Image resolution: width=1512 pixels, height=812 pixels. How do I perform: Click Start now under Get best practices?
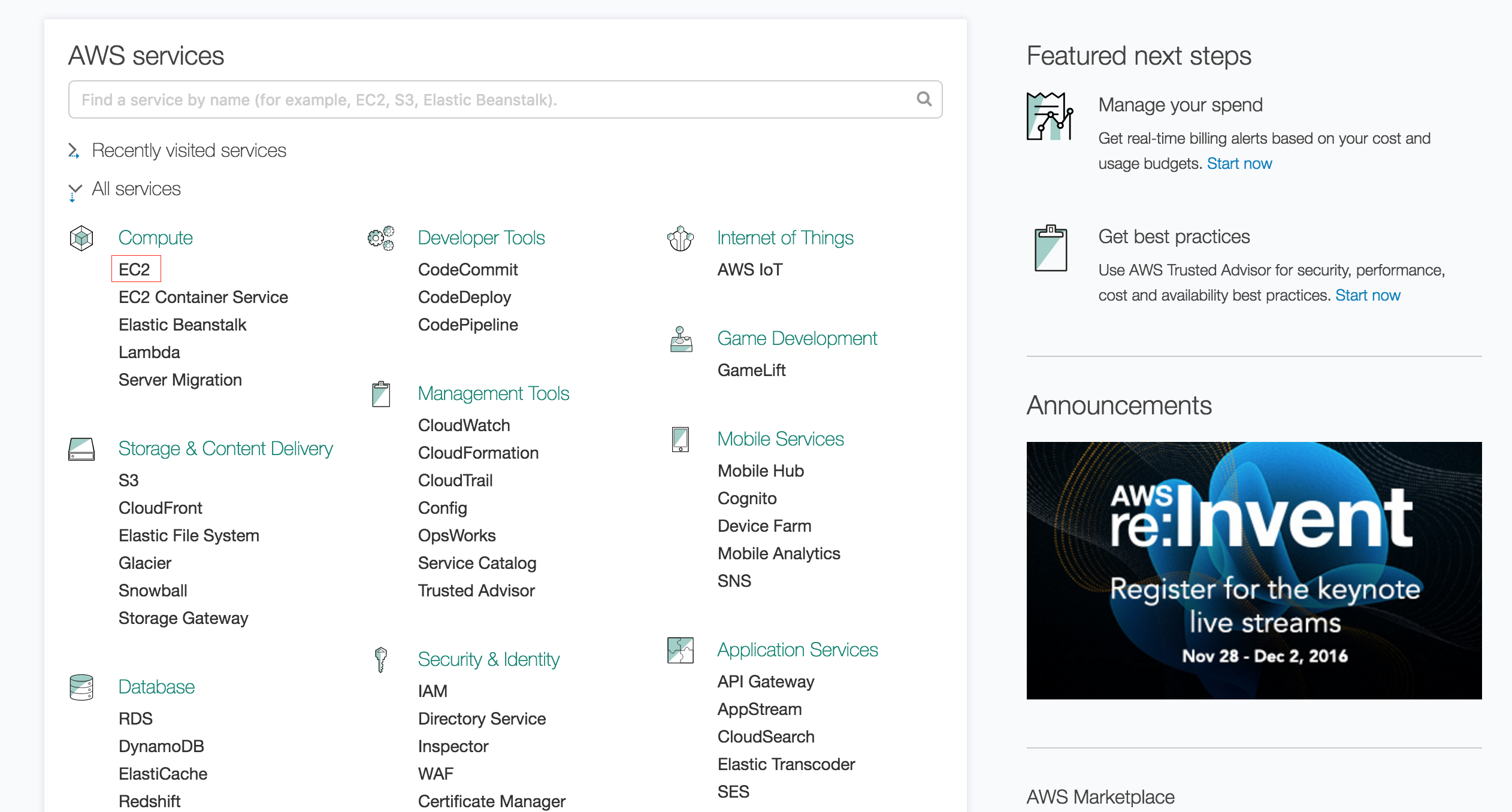point(1368,295)
